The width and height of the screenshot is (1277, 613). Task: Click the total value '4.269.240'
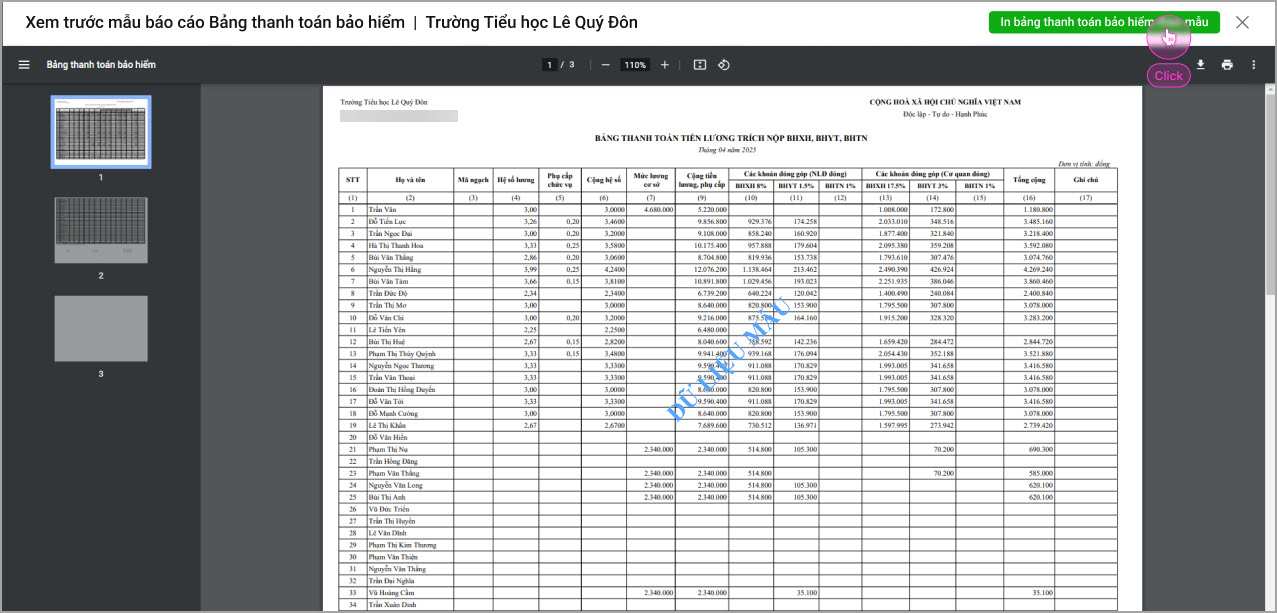tap(1038, 269)
